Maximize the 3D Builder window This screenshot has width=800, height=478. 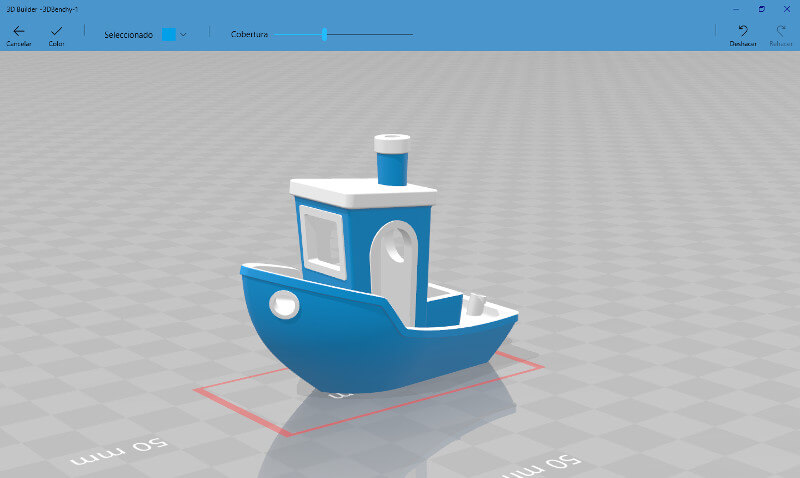click(x=762, y=9)
